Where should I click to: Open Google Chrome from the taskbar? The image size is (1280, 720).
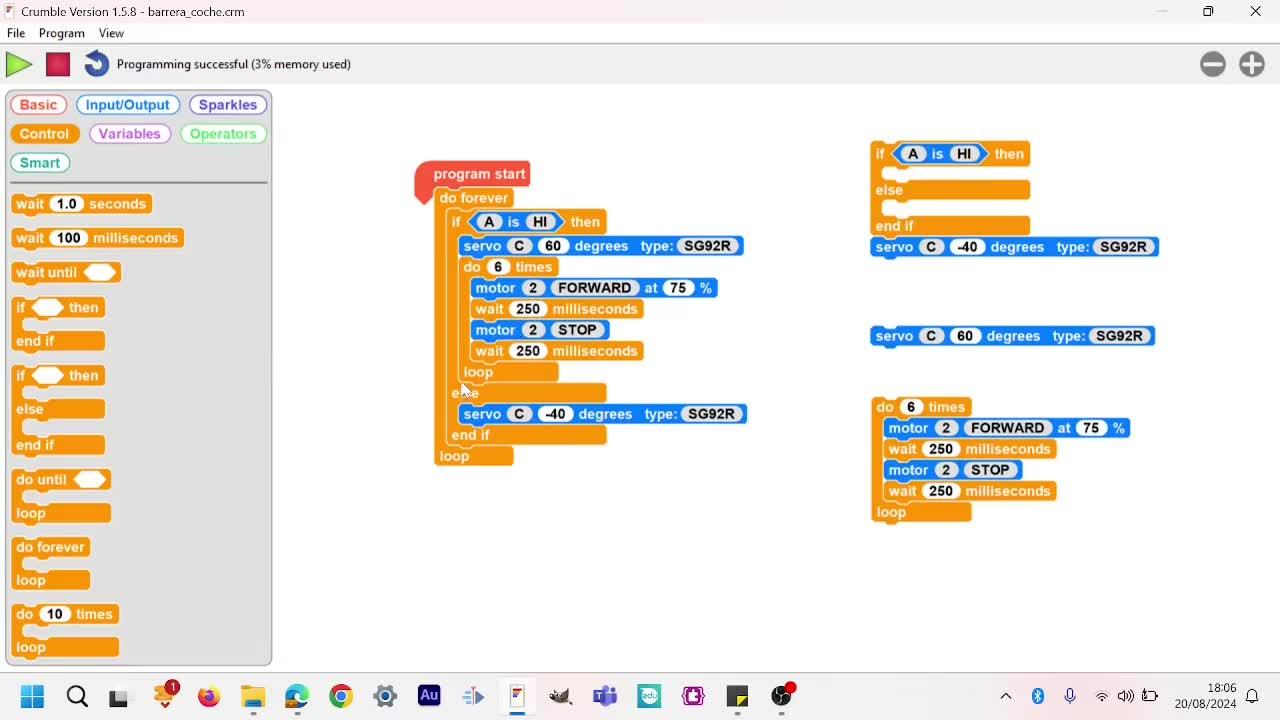341,696
